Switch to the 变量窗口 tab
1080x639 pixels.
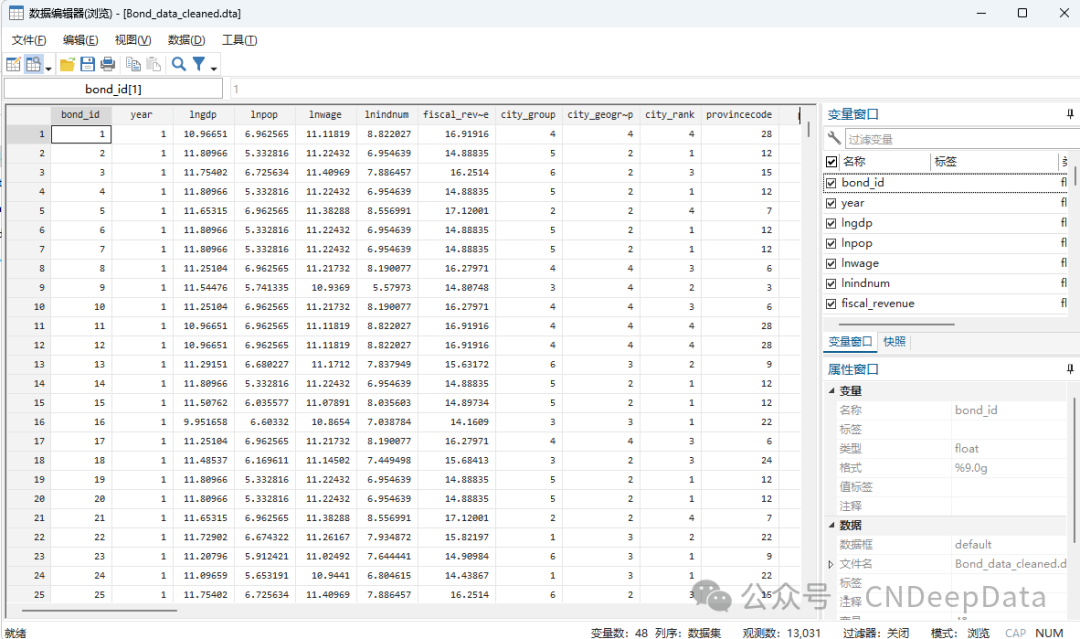tap(850, 342)
